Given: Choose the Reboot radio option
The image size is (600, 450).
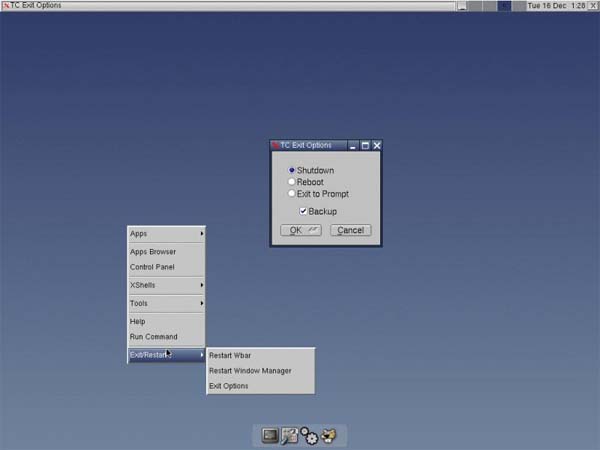Looking at the screenshot, I should pyautogui.click(x=292, y=182).
